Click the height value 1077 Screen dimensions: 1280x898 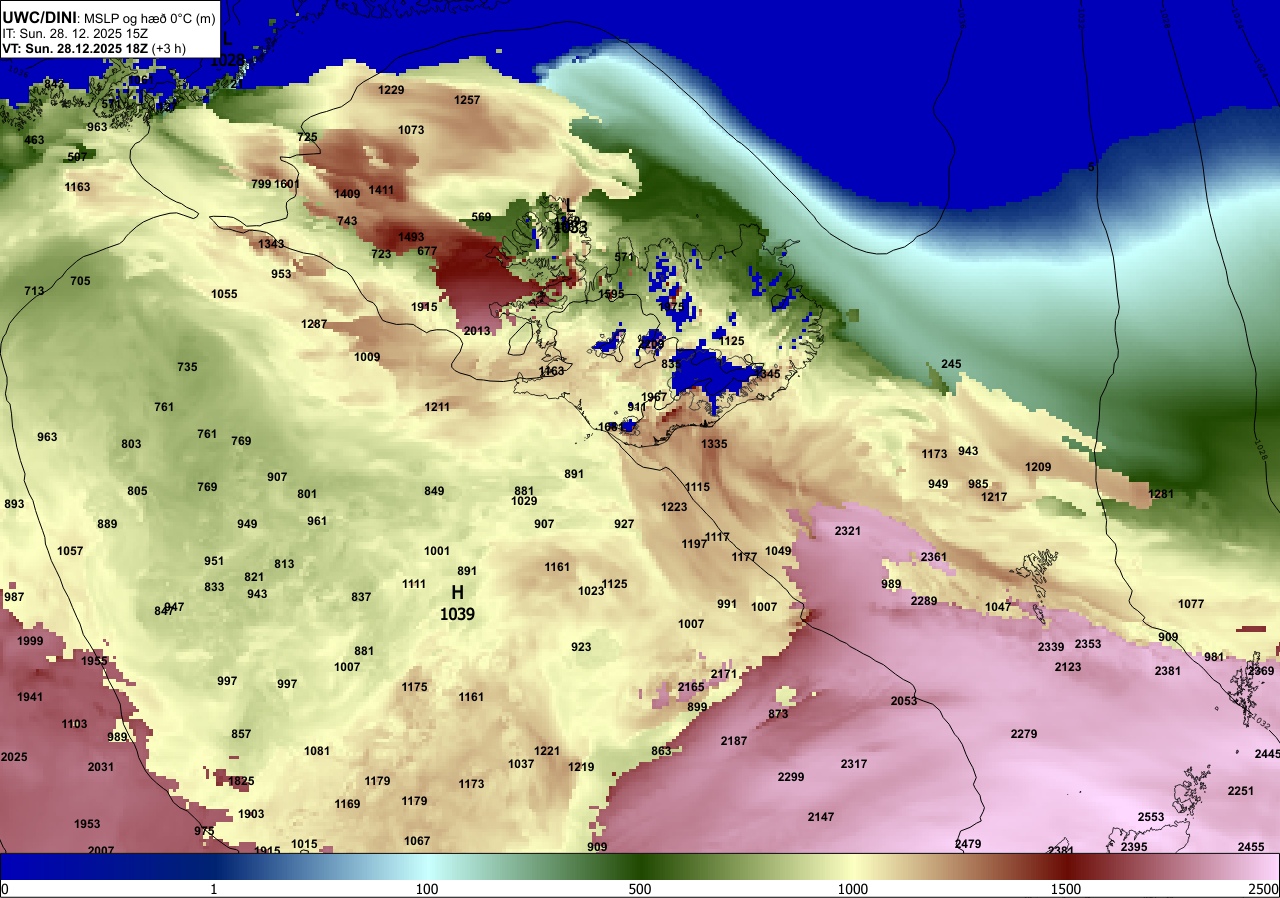click(x=1191, y=604)
